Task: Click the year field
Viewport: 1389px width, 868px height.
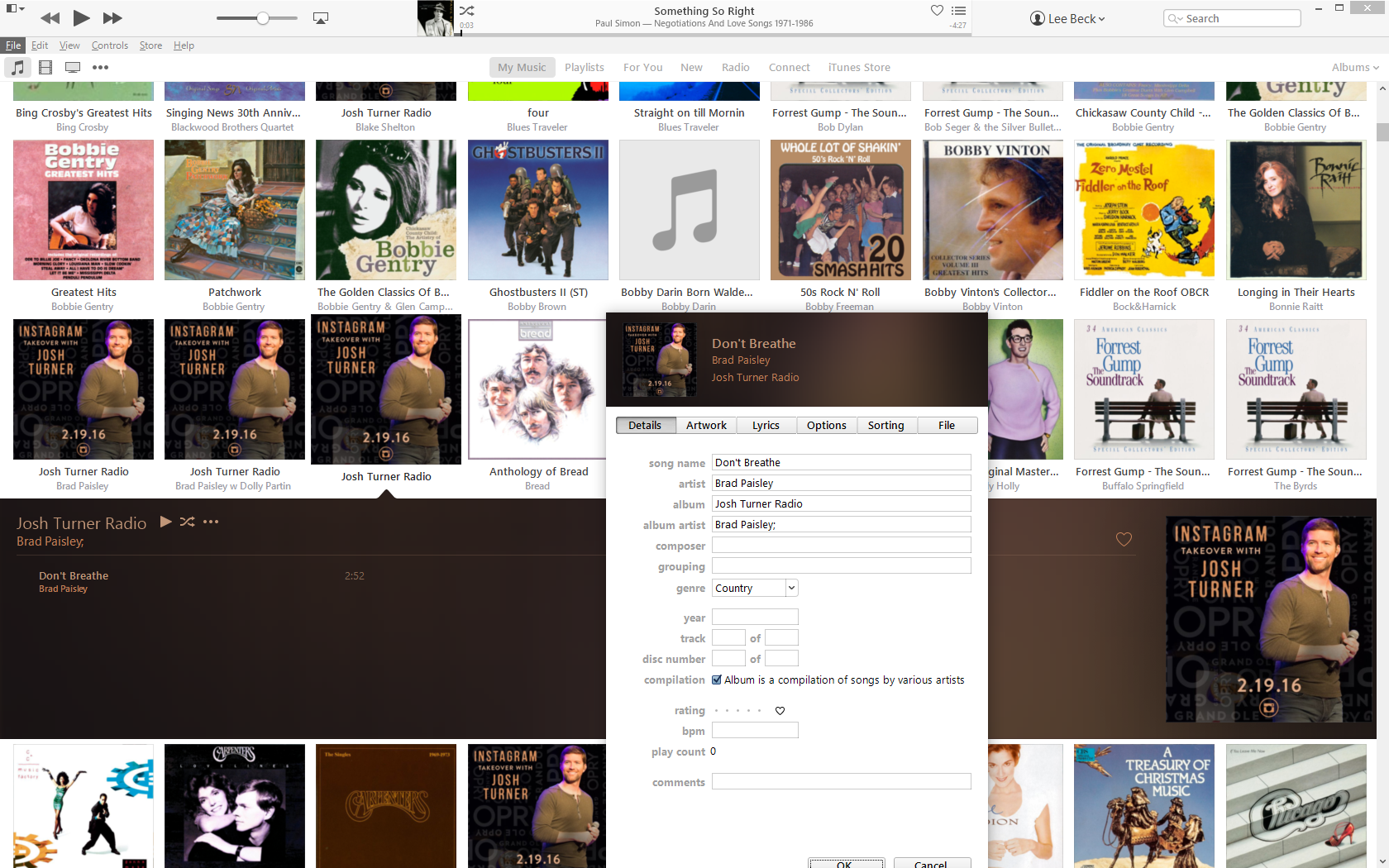Action: [x=755, y=617]
